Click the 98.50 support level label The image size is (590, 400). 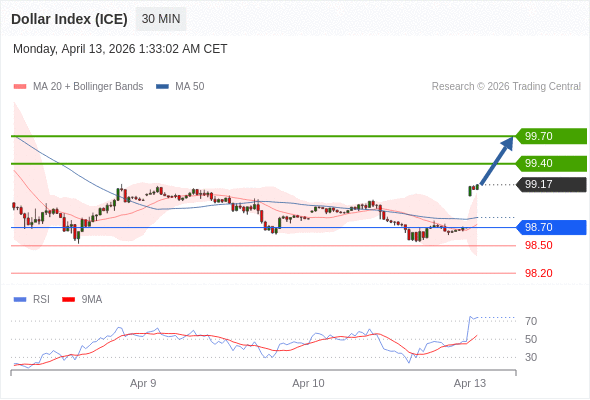tap(539, 245)
